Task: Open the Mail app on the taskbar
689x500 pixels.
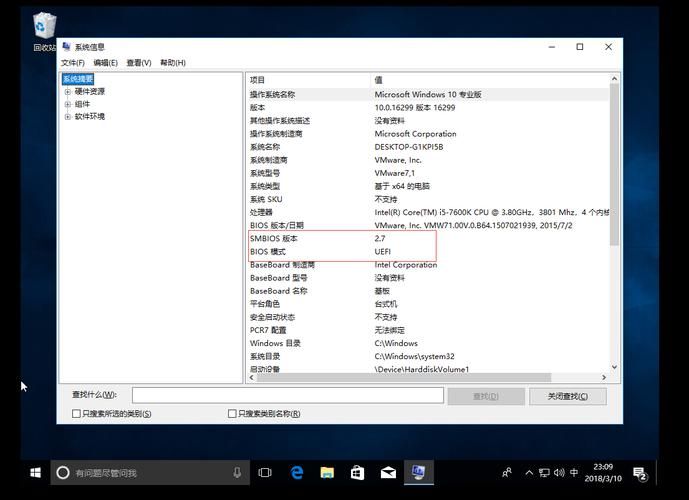Action: tap(387, 472)
